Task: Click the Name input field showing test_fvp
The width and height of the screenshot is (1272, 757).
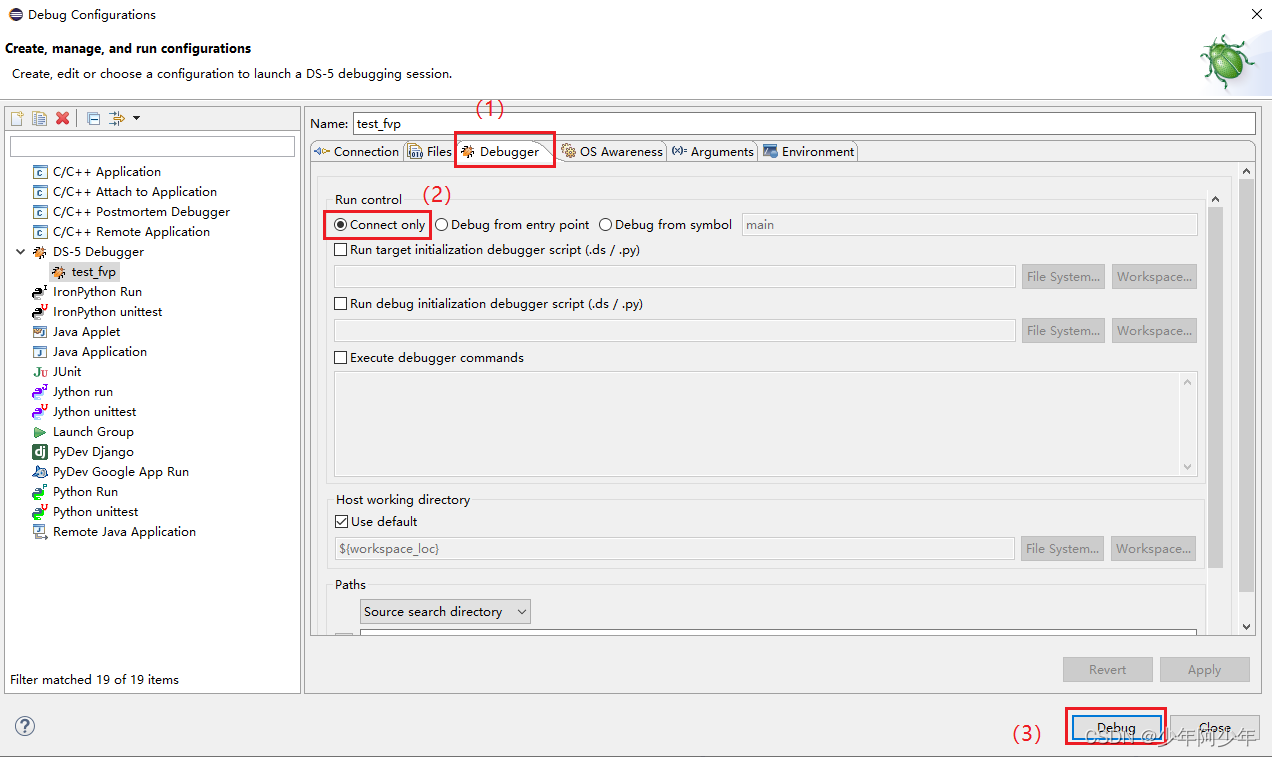Action: (700, 124)
